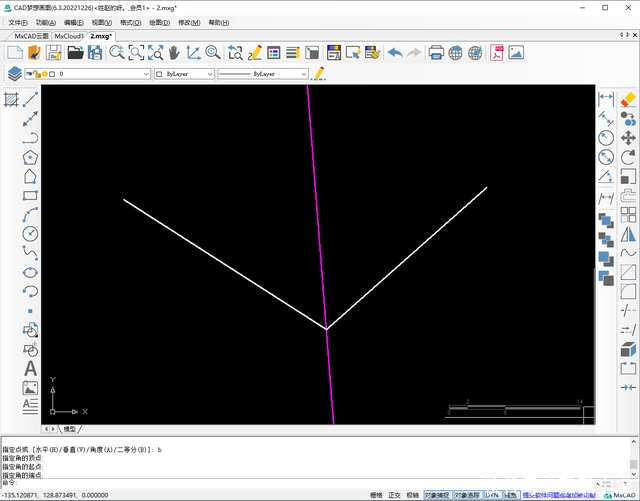The width and height of the screenshot is (640, 501).
Task: Open the 格式(O) menu
Action: [131, 22]
